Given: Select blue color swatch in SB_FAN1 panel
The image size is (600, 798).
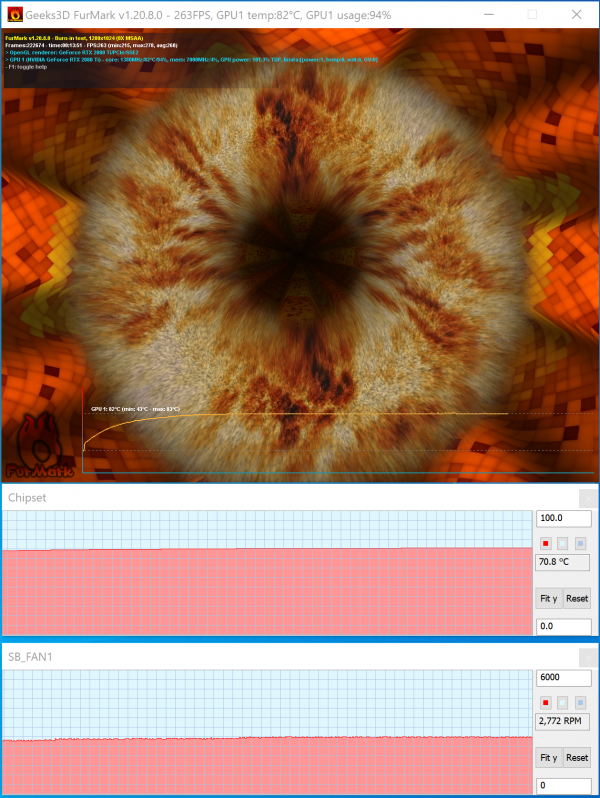Looking at the screenshot, I should click(x=580, y=703).
